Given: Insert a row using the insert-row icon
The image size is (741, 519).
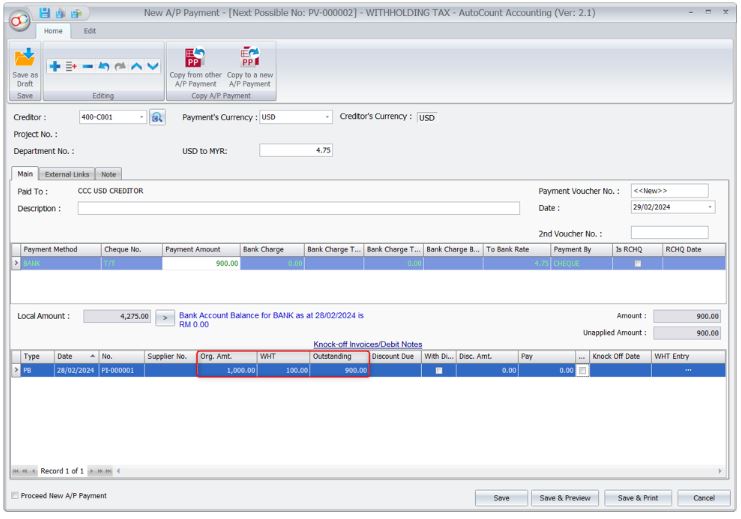Looking at the screenshot, I should pyautogui.click(x=71, y=66).
